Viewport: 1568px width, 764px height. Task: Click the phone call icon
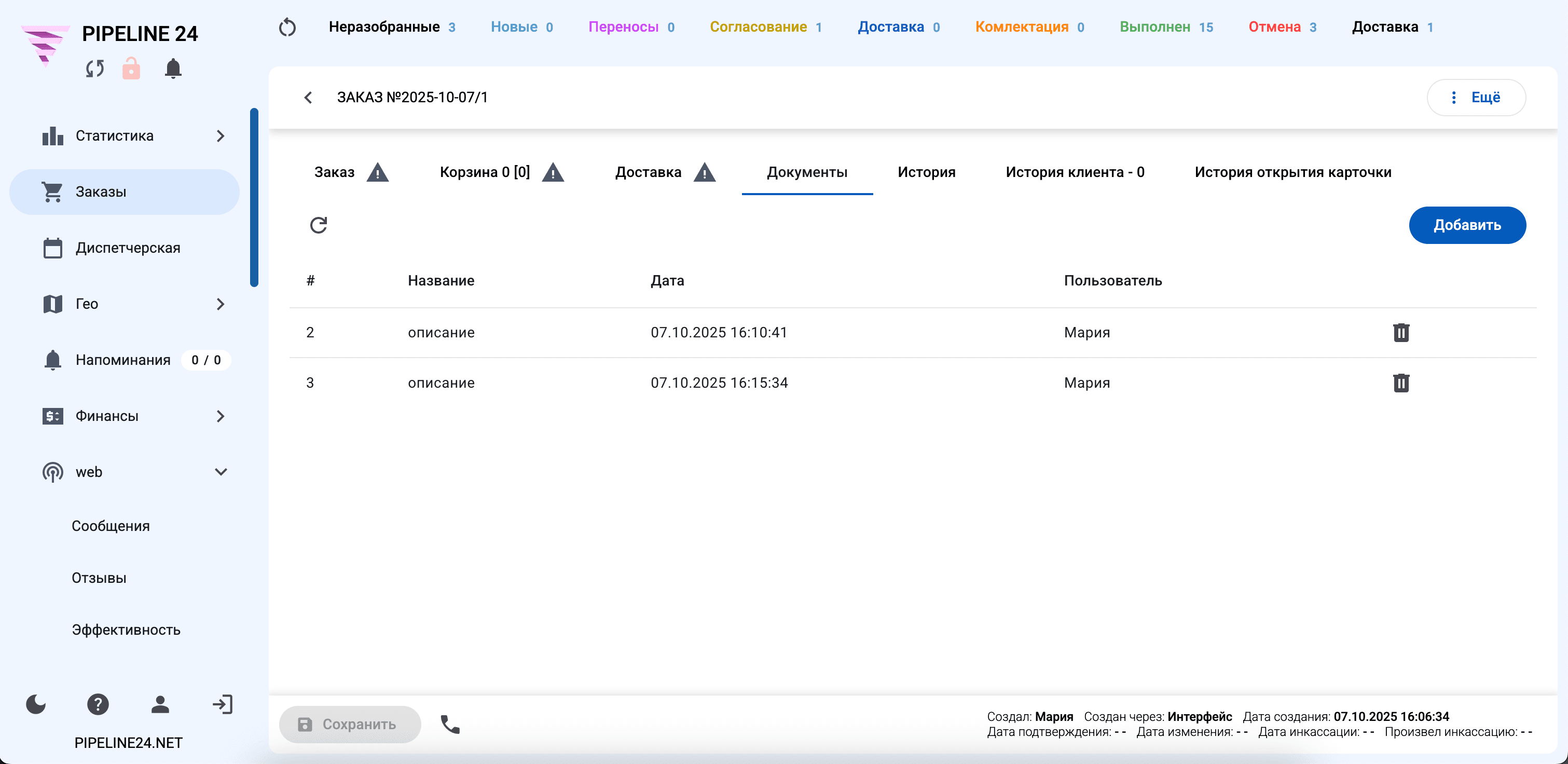coord(450,725)
